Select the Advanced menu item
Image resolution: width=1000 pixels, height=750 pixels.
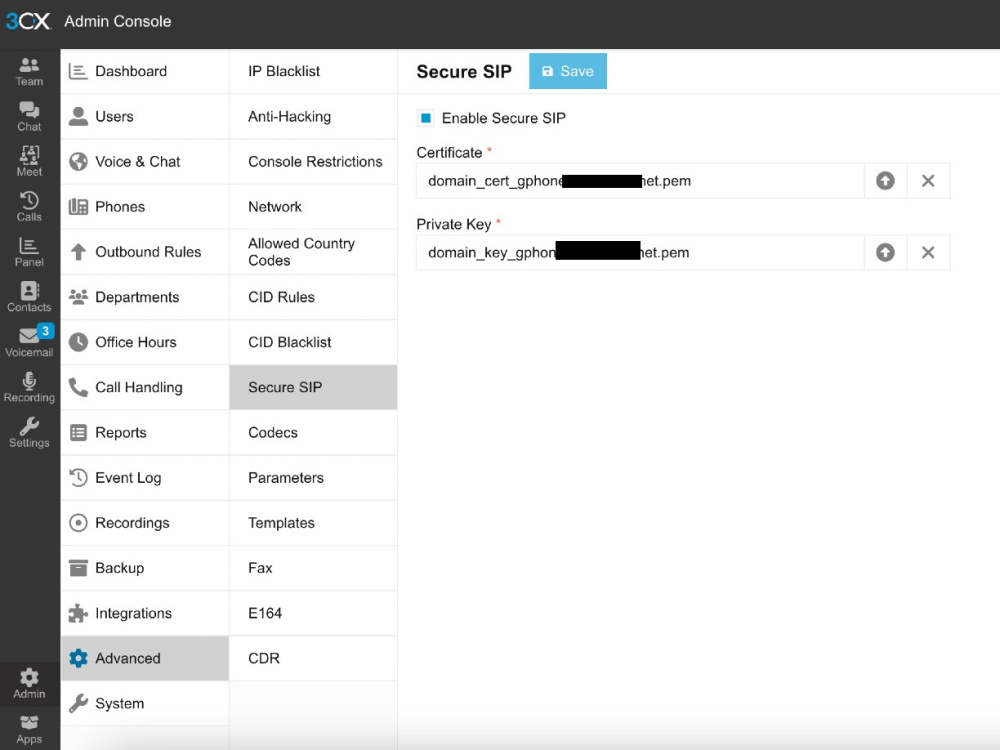click(145, 658)
